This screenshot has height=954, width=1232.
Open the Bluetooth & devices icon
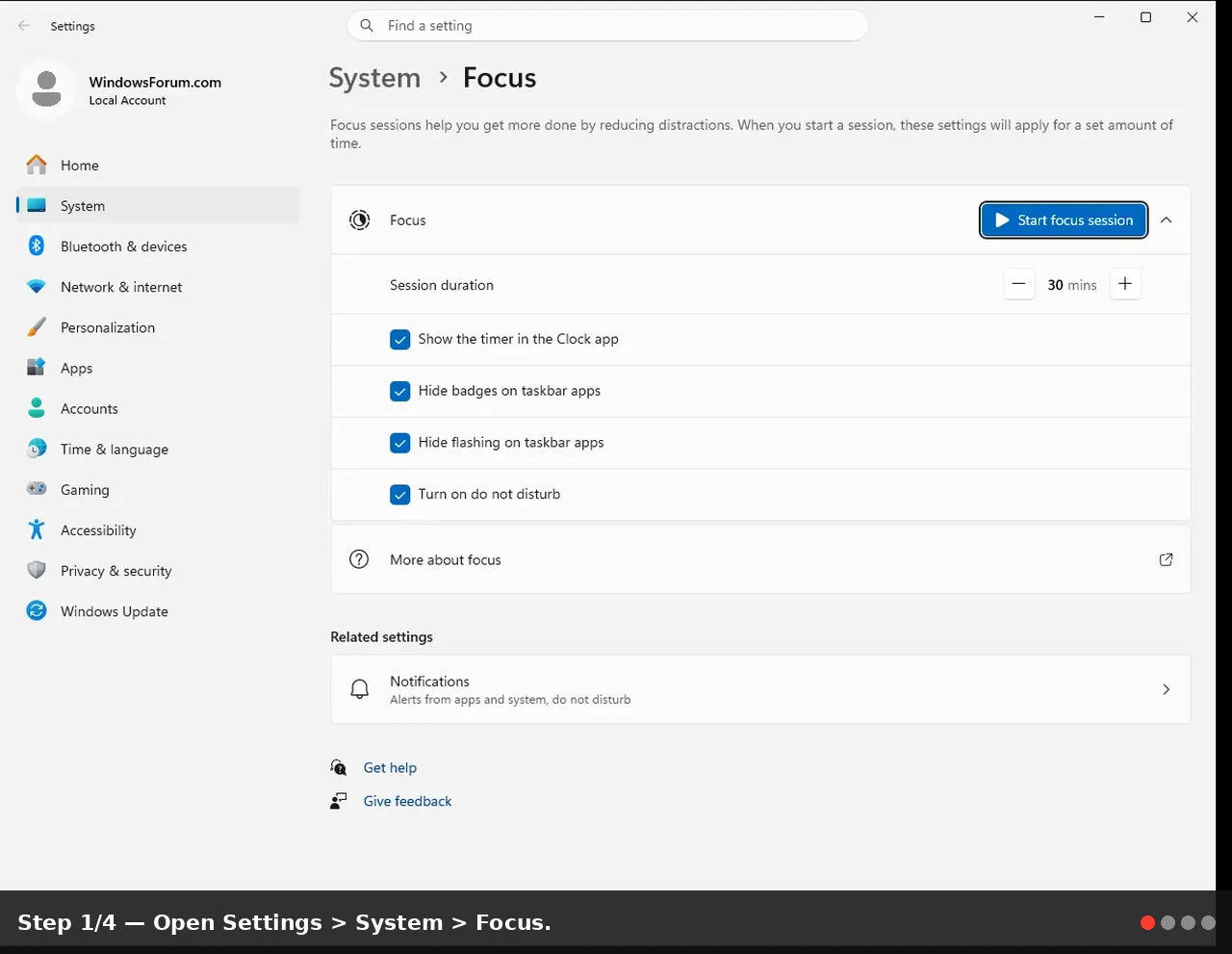click(x=37, y=245)
